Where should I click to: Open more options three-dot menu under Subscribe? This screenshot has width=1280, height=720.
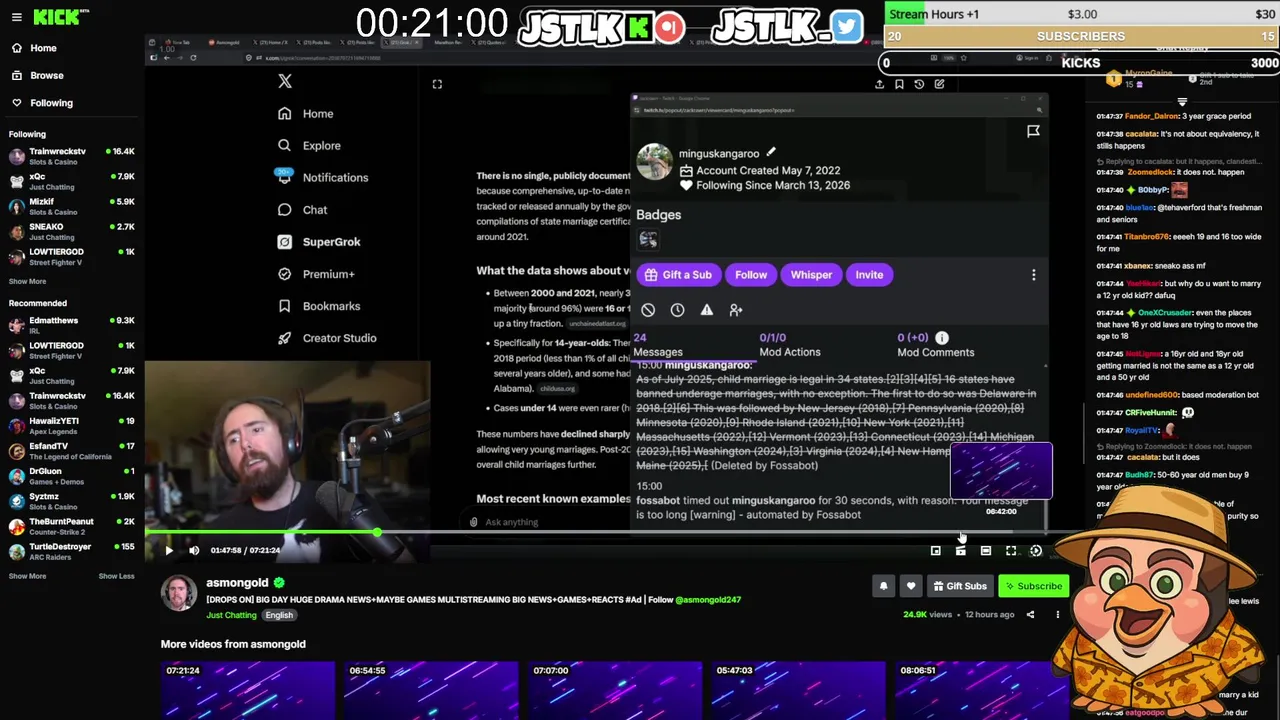[1057, 614]
